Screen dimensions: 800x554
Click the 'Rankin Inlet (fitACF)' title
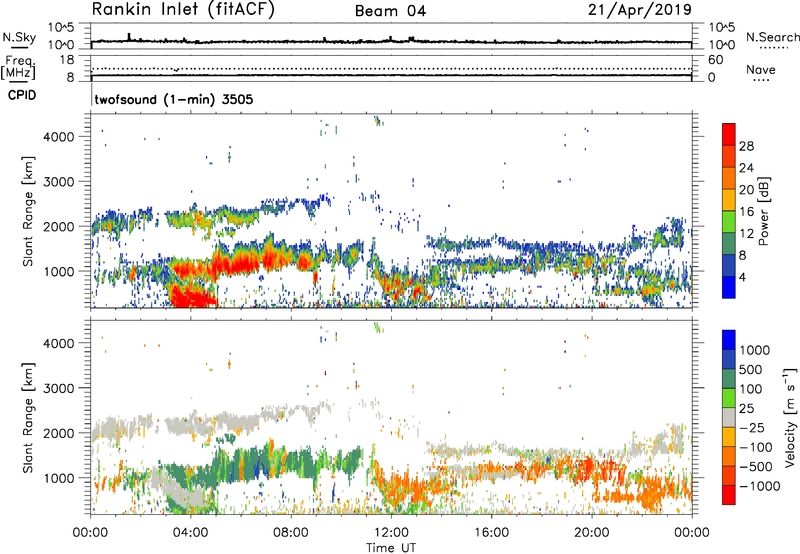click(x=183, y=9)
